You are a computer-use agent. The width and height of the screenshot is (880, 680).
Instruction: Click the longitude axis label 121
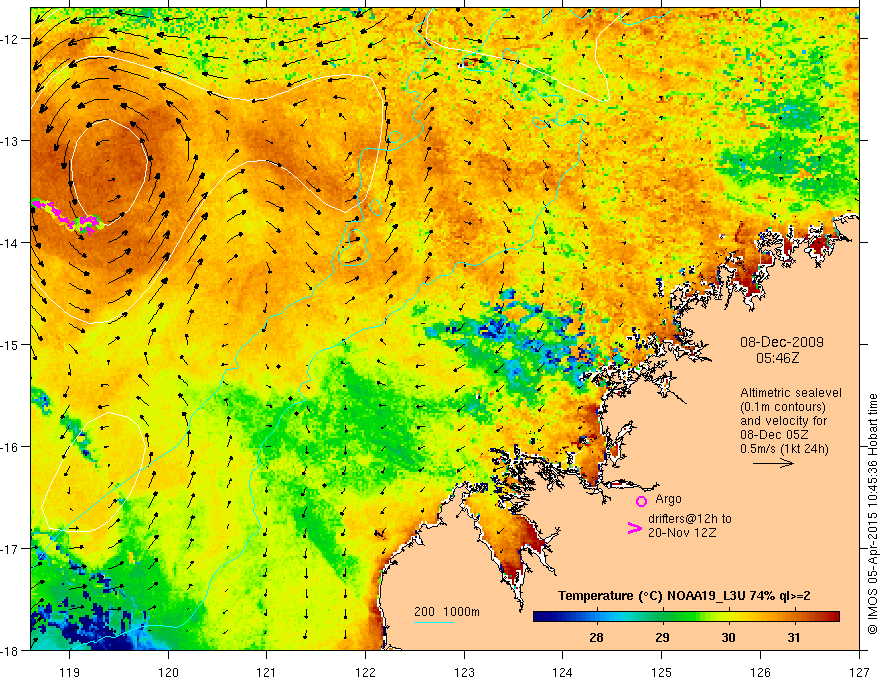pos(267,672)
